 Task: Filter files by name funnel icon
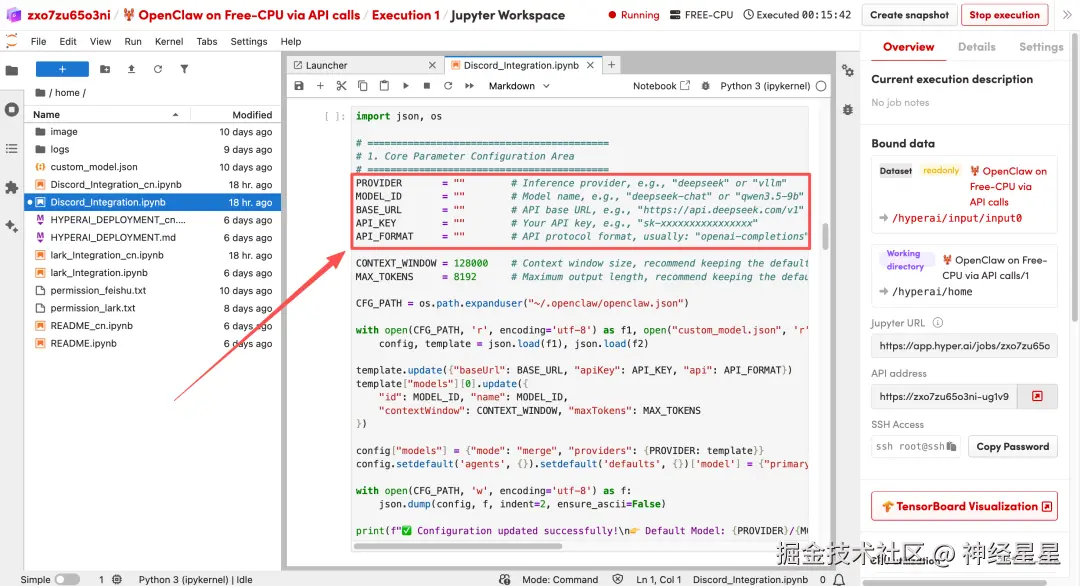pos(184,69)
